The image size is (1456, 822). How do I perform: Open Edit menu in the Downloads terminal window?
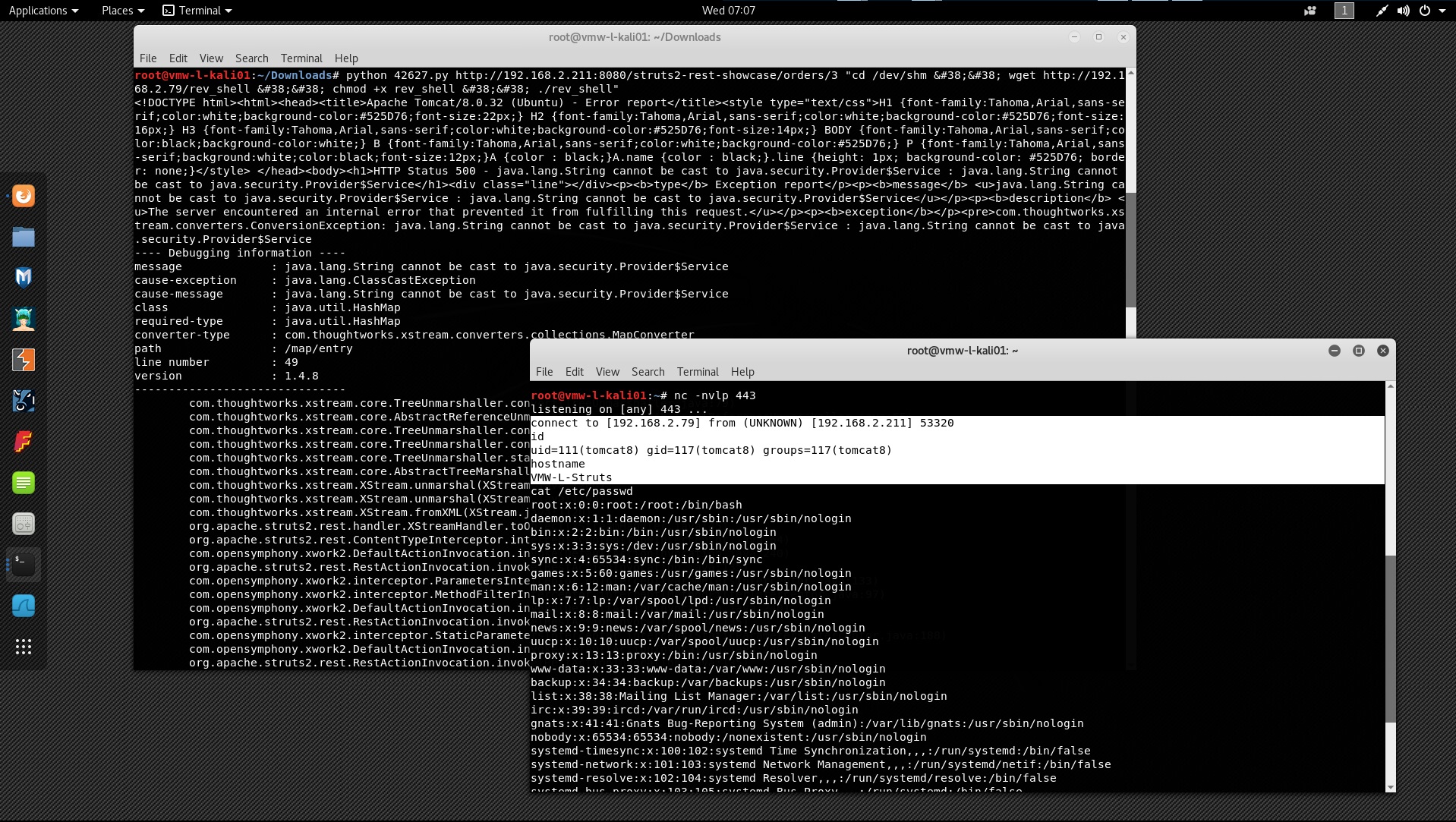pyautogui.click(x=178, y=58)
